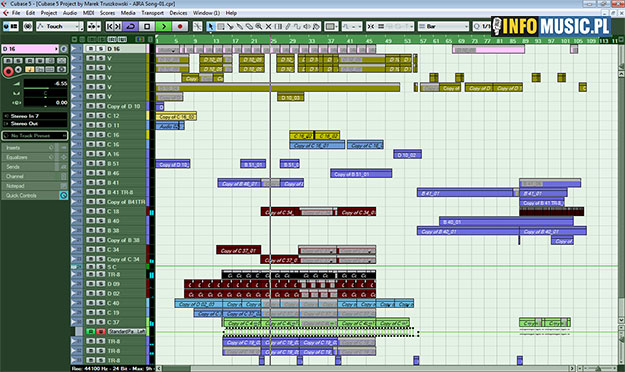Toggle the Cycle loop button
The image size is (625, 372).
pos(131,26)
